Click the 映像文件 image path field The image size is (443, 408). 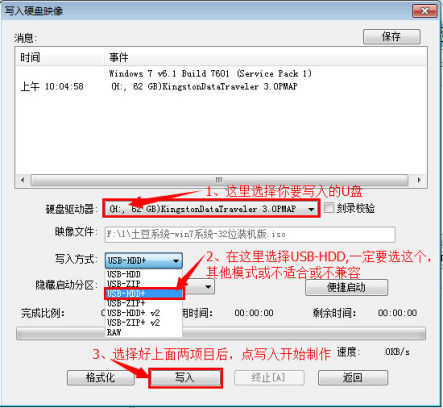point(250,234)
